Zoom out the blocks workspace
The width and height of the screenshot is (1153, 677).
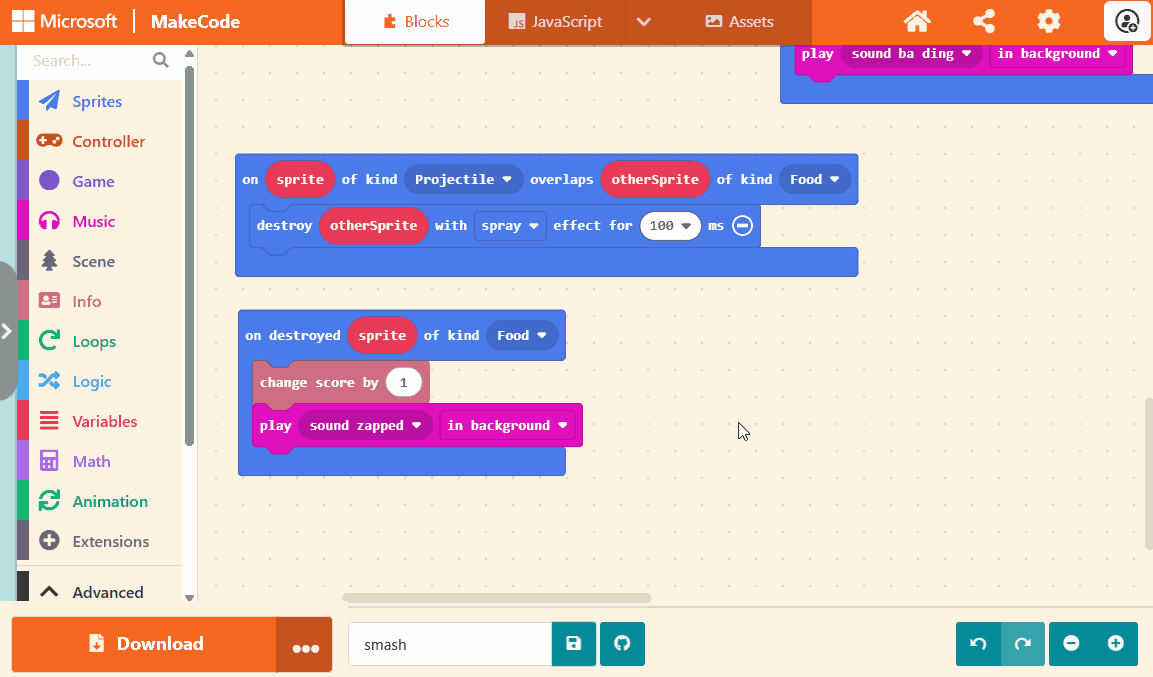(x=1071, y=644)
